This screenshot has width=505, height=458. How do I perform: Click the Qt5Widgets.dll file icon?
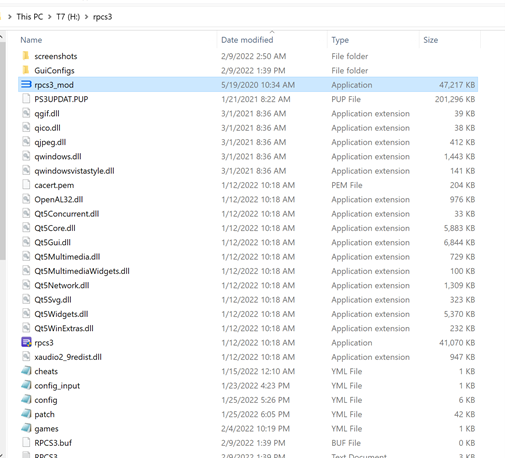tap(26, 314)
